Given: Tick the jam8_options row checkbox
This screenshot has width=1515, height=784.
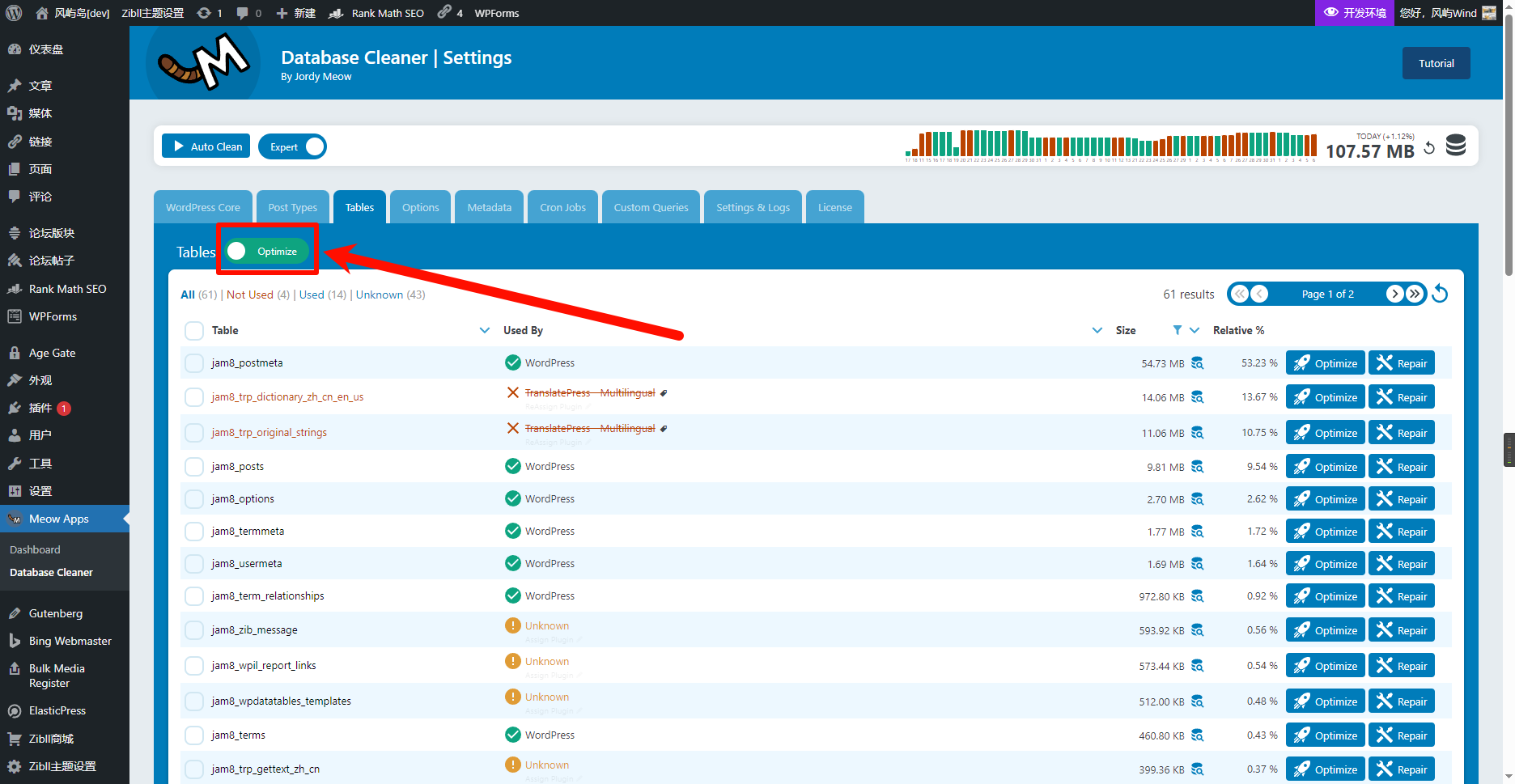Looking at the screenshot, I should (194, 498).
